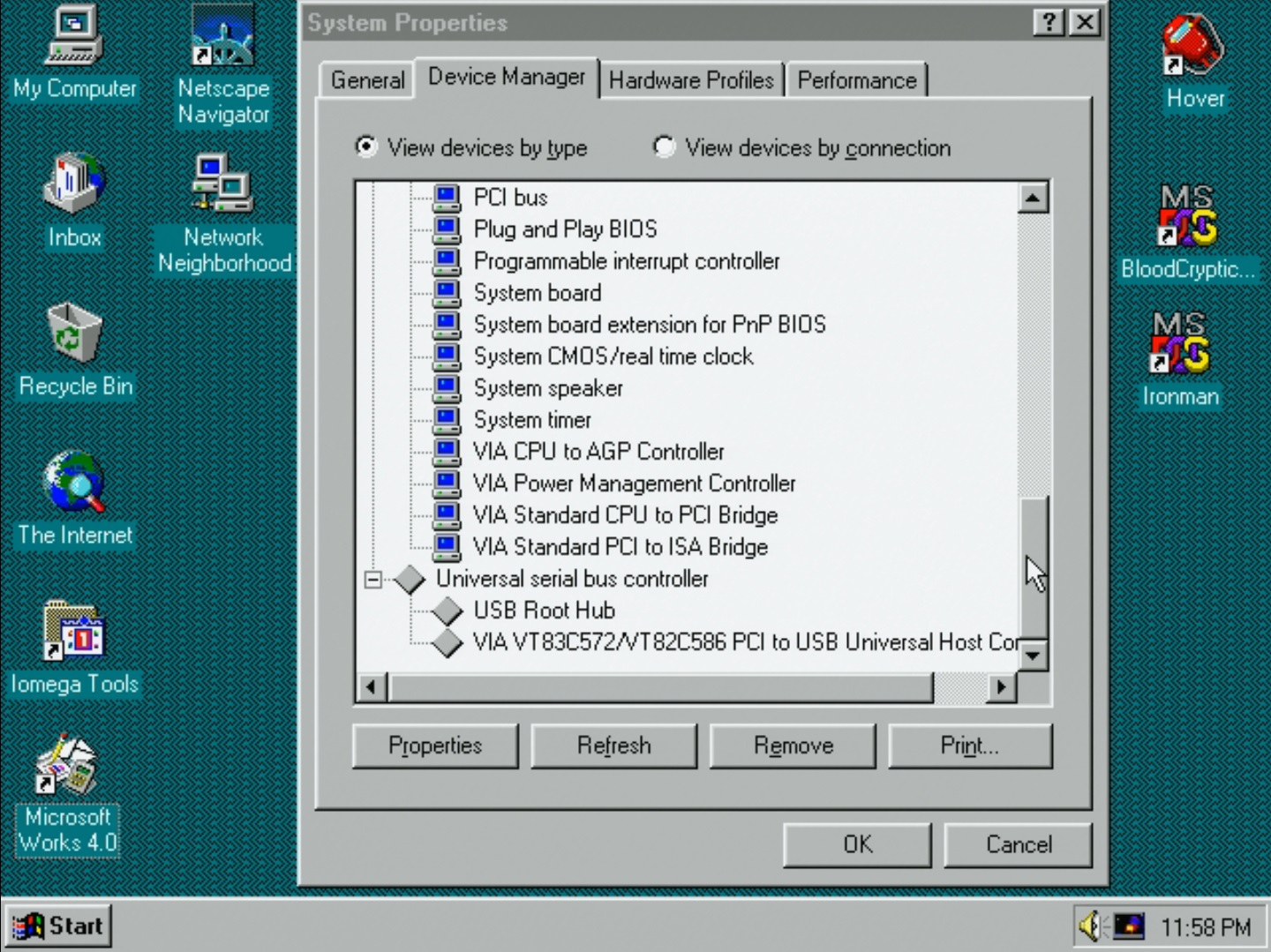Select the BloodCryptic MS-DOS shortcut icon
The width and height of the screenshot is (1271, 952).
click(1186, 214)
